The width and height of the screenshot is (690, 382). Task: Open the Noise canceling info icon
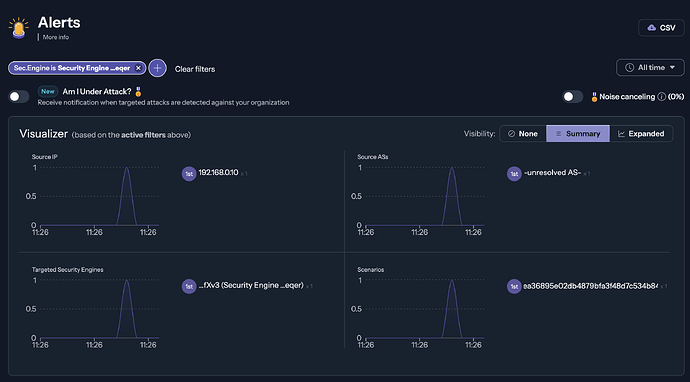(661, 97)
